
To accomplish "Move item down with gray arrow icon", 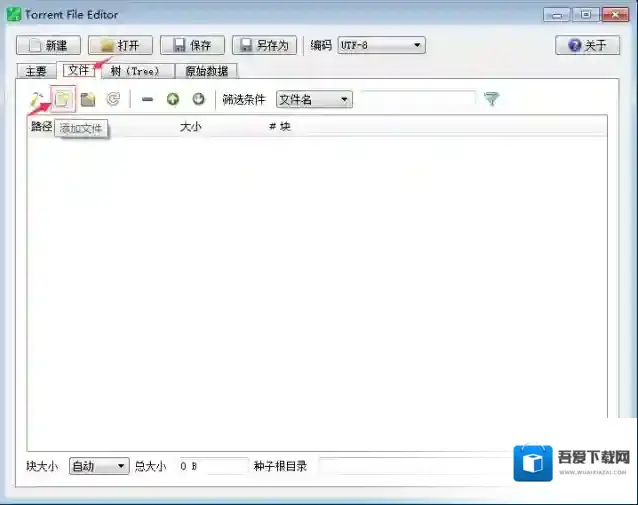I will pyautogui.click(x=199, y=99).
